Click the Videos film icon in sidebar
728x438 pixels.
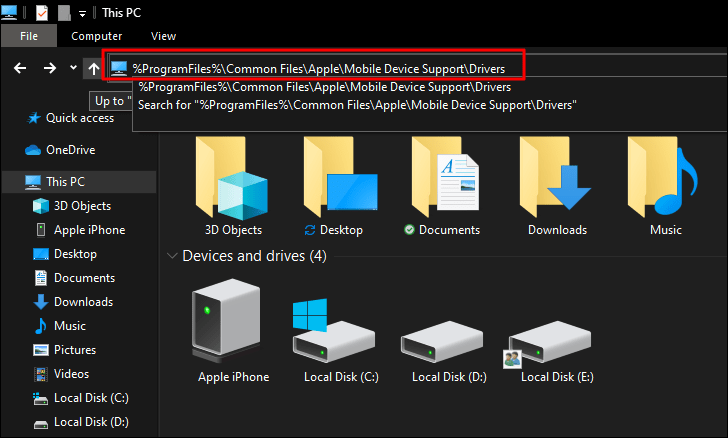coord(41,374)
